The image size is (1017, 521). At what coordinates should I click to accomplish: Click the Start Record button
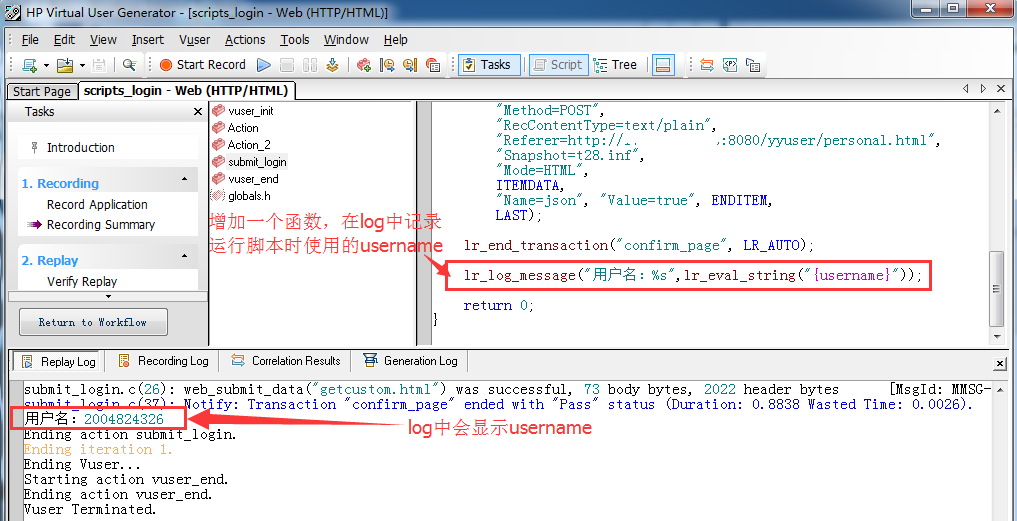click(x=202, y=65)
